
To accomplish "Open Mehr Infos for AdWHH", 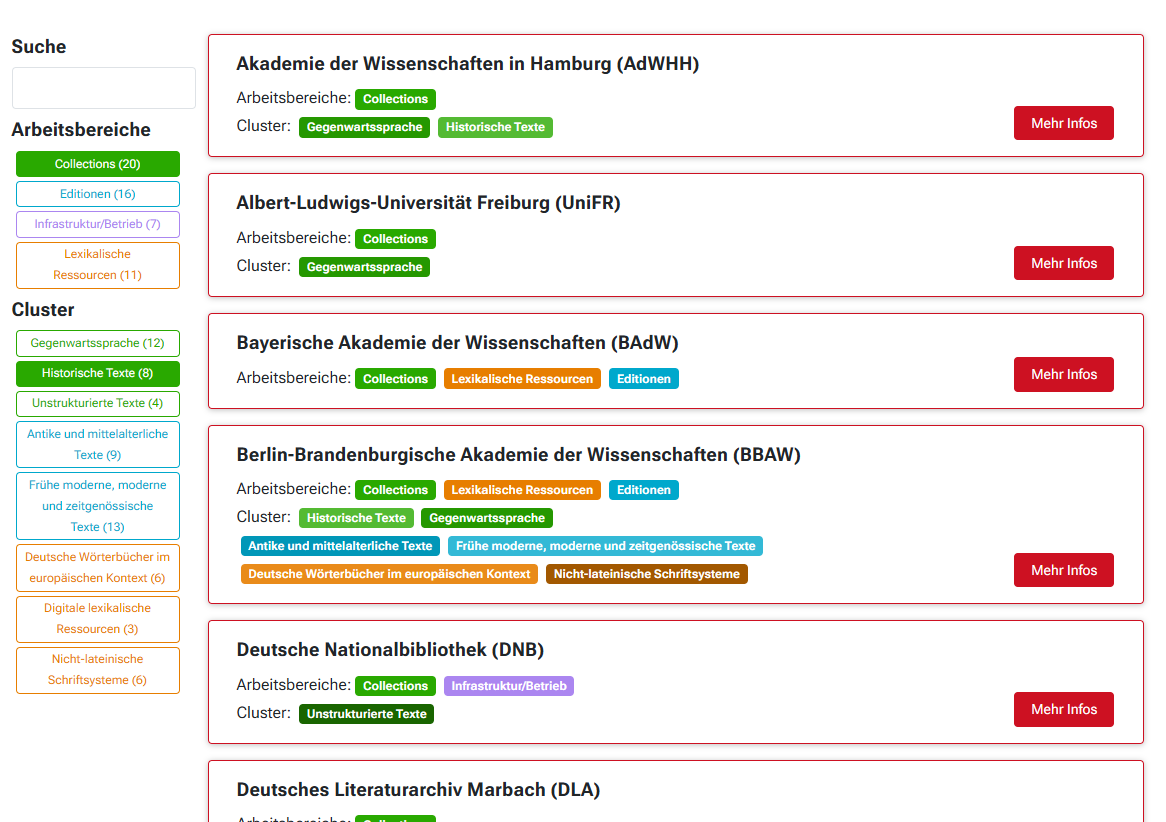I will point(1063,123).
